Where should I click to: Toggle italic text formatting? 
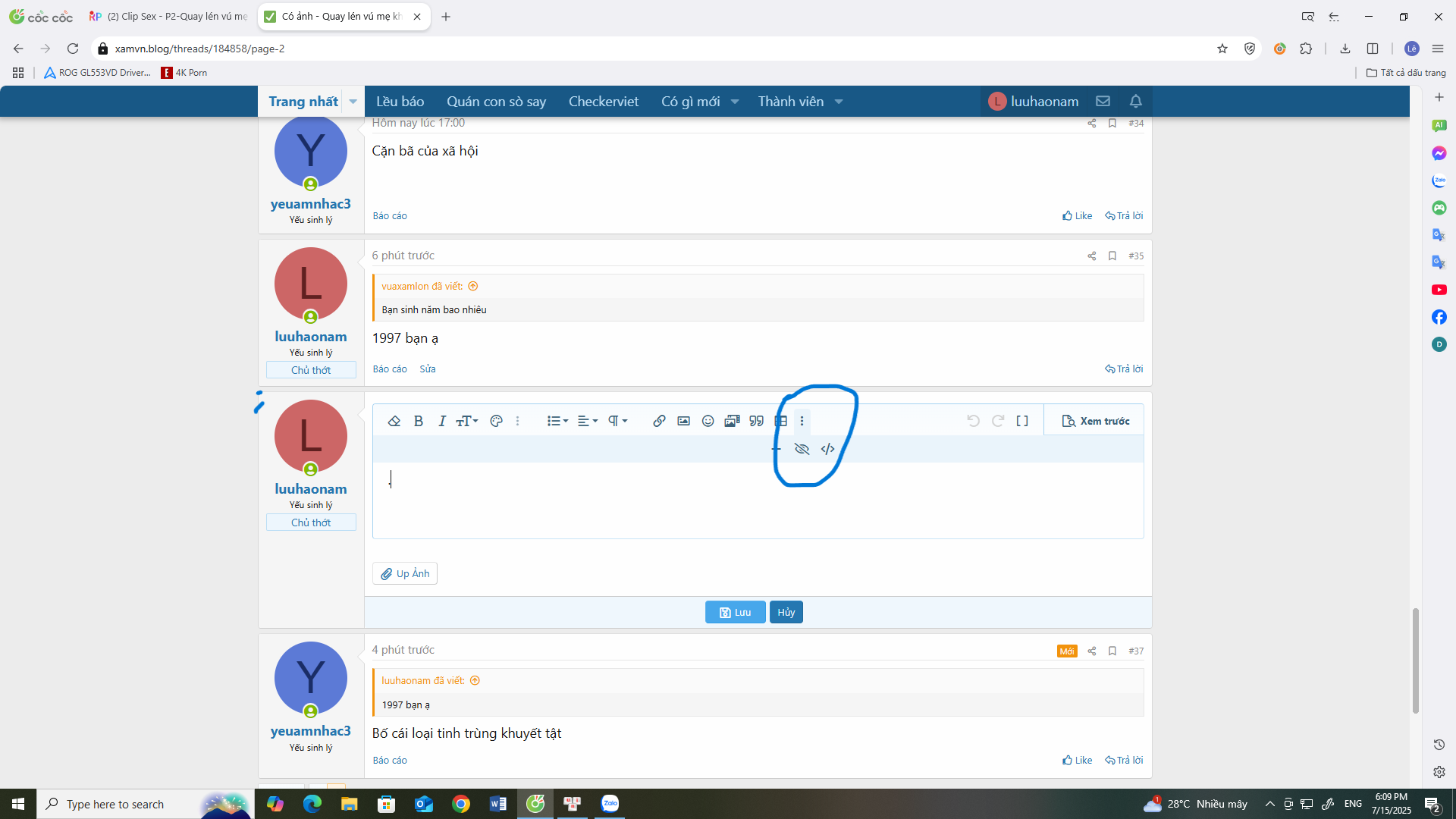[x=442, y=421]
